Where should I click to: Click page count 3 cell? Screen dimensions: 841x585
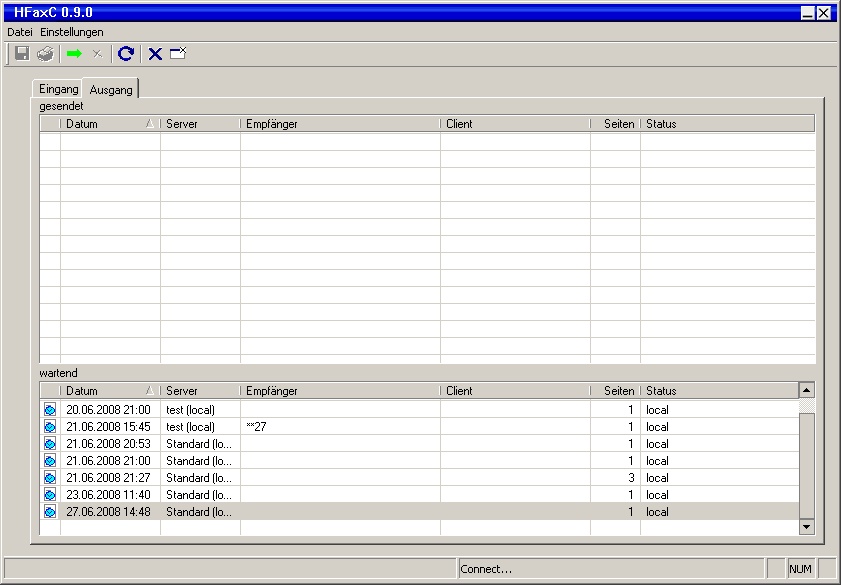point(615,478)
